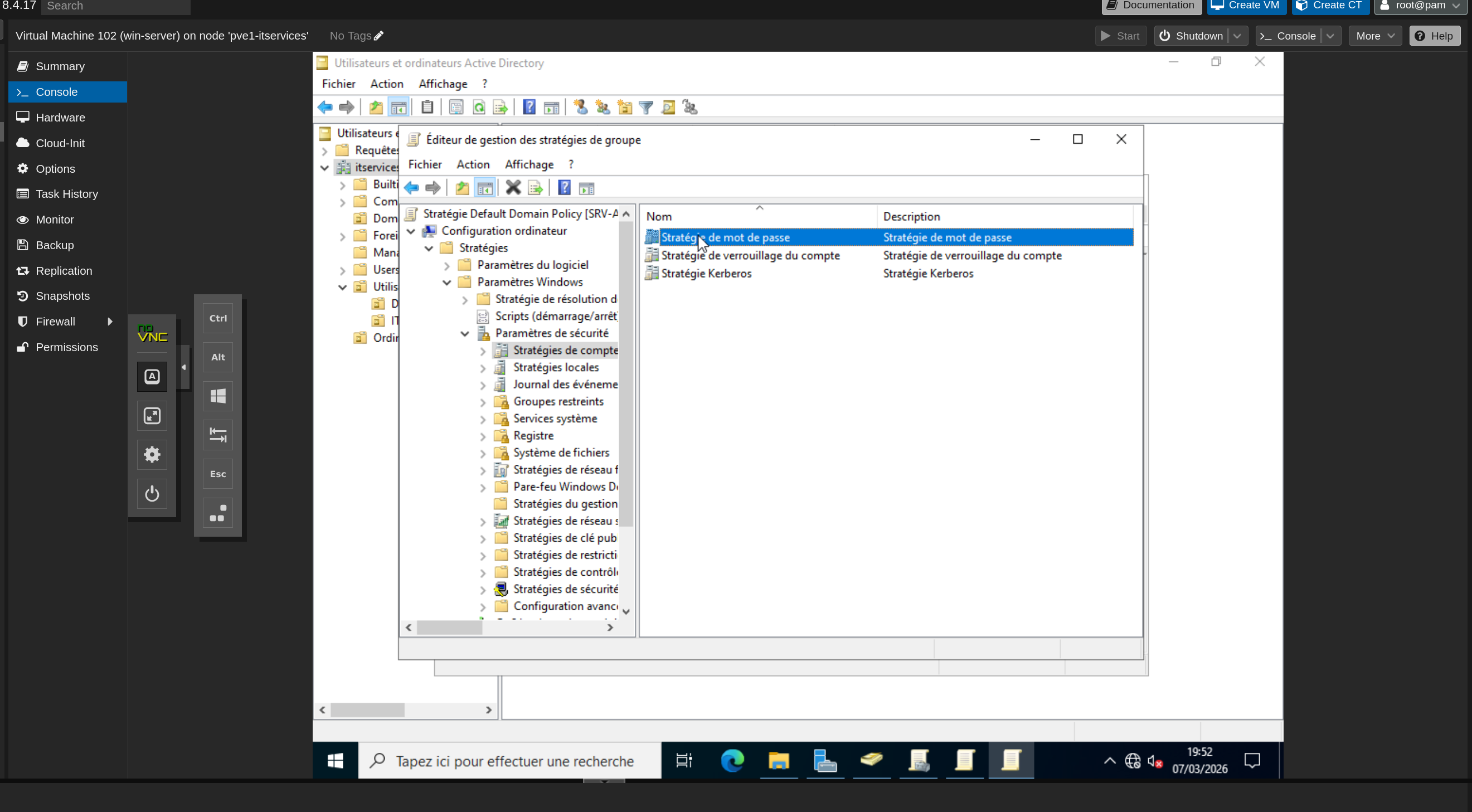Click the back arrow in GPO editor toolbar
Screen dimensions: 1472x812
pyautogui.click(x=411, y=188)
